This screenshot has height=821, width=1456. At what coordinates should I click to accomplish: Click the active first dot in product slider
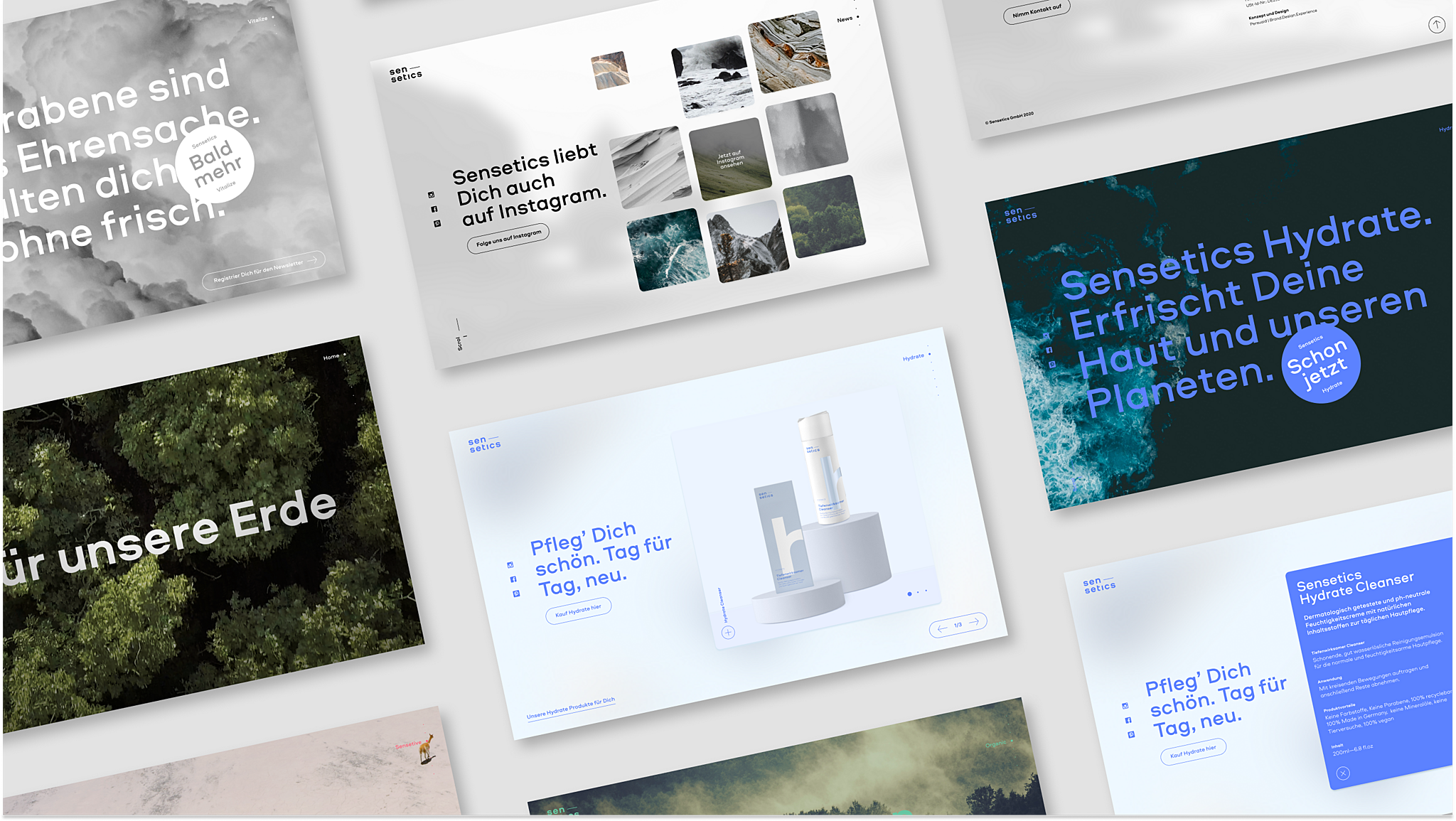pos(909,594)
